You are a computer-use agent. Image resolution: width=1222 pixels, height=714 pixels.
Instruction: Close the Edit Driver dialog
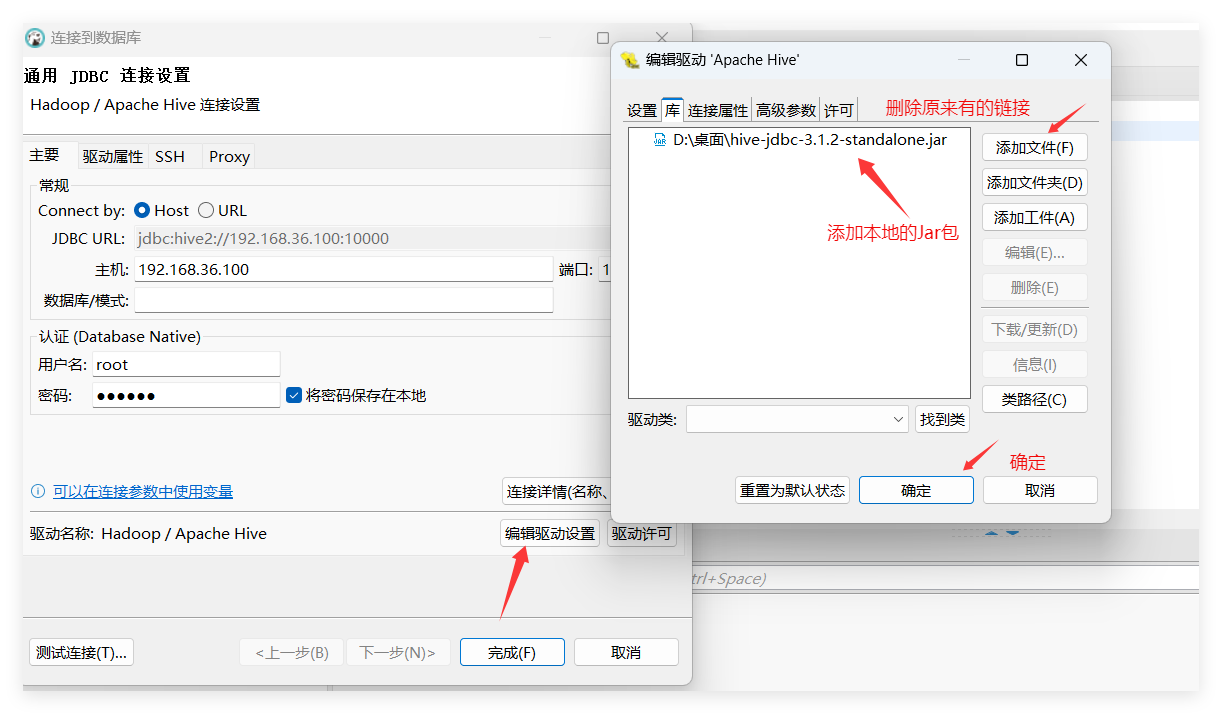point(1081,60)
